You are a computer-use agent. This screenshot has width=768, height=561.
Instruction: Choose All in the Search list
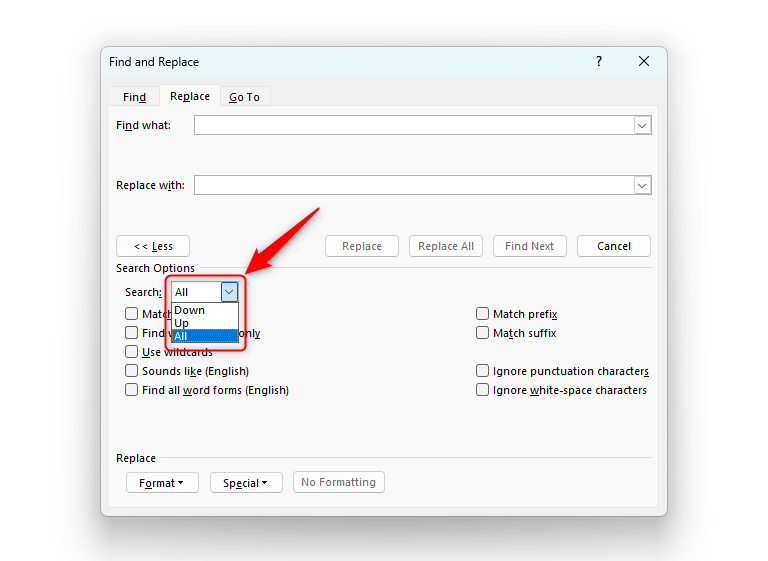(x=205, y=336)
